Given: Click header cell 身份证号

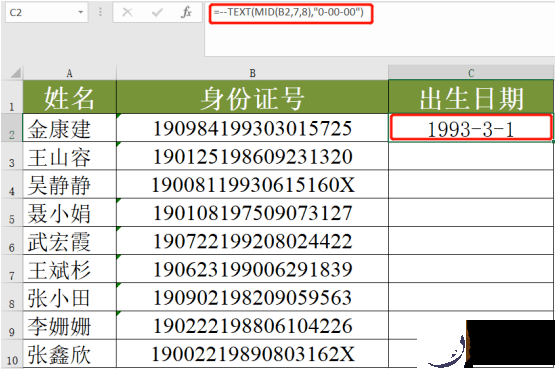Looking at the screenshot, I should tap(252, 97).
